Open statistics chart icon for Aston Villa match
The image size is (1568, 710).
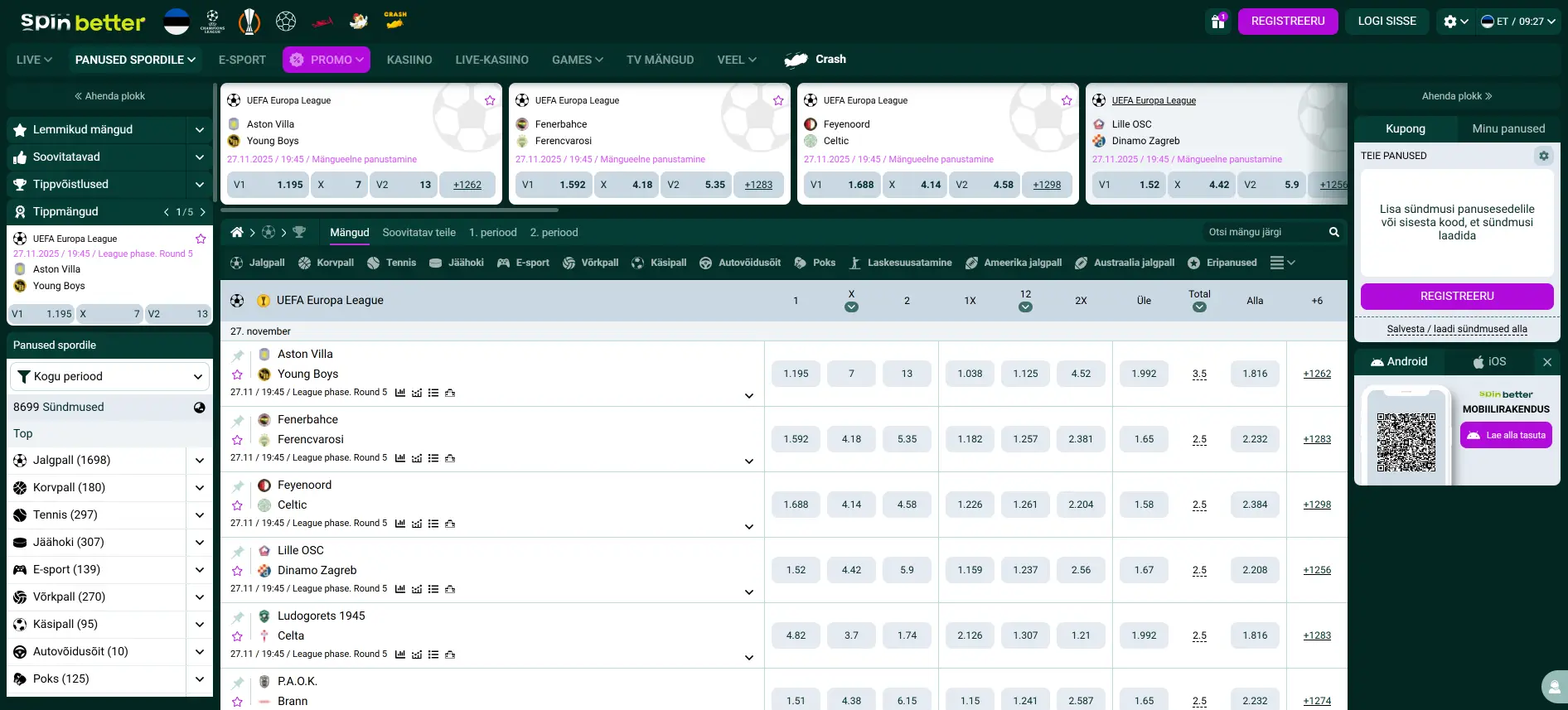coord(400,393)
